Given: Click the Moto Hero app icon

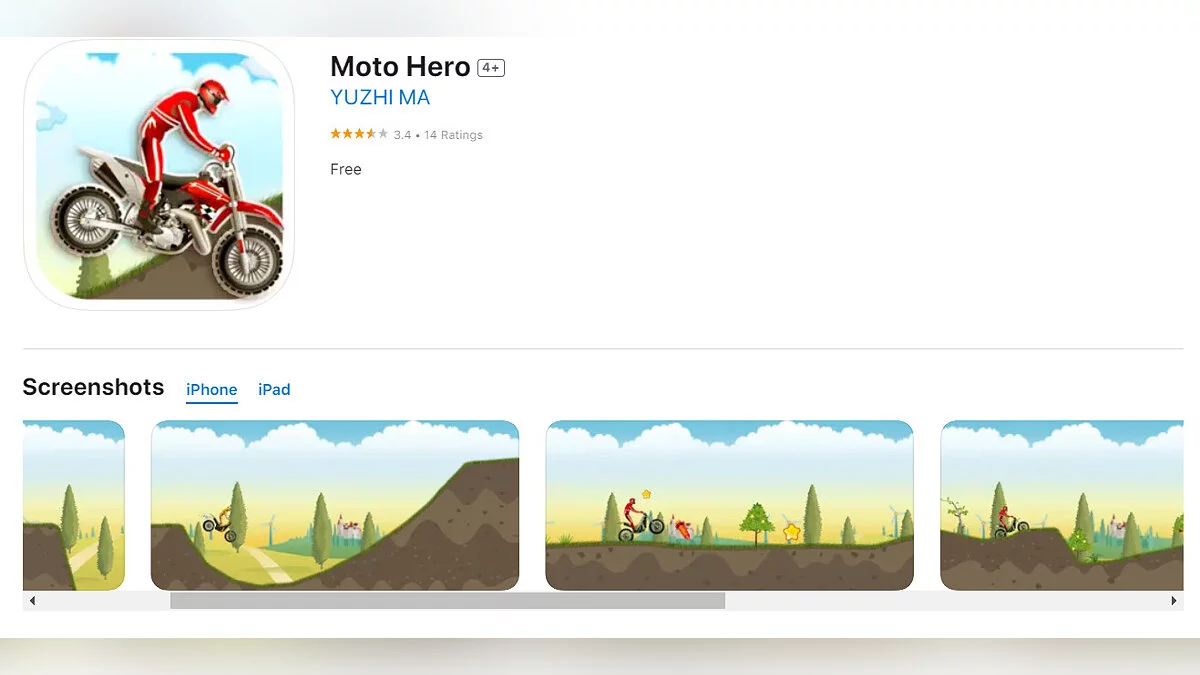Looking at the screenshot, I should point(159,174).
